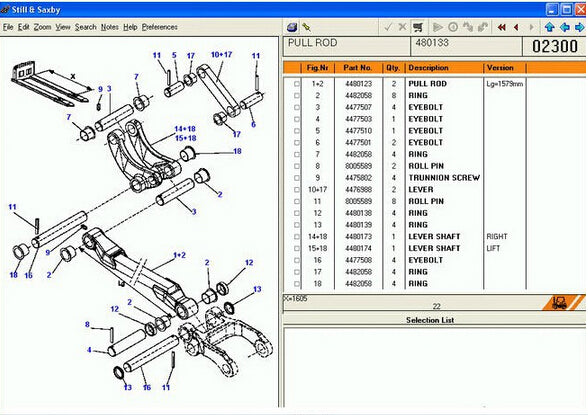Click the red single left arrow icon
The image size is (588, 415).
click(517, 27)
